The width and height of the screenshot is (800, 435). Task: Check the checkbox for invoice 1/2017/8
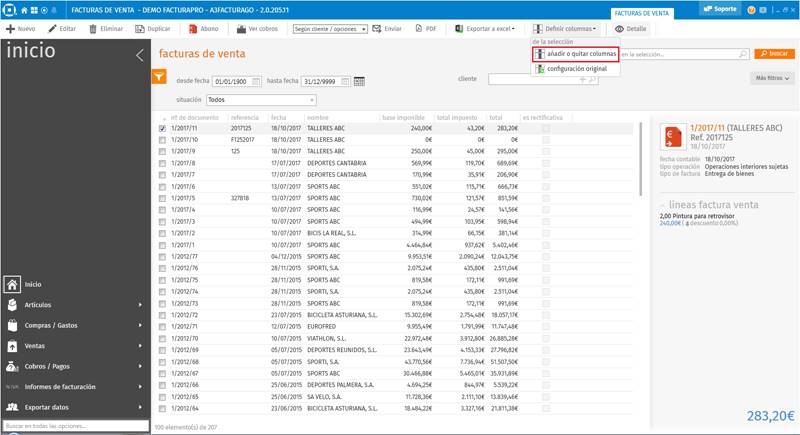coord(162,163)
